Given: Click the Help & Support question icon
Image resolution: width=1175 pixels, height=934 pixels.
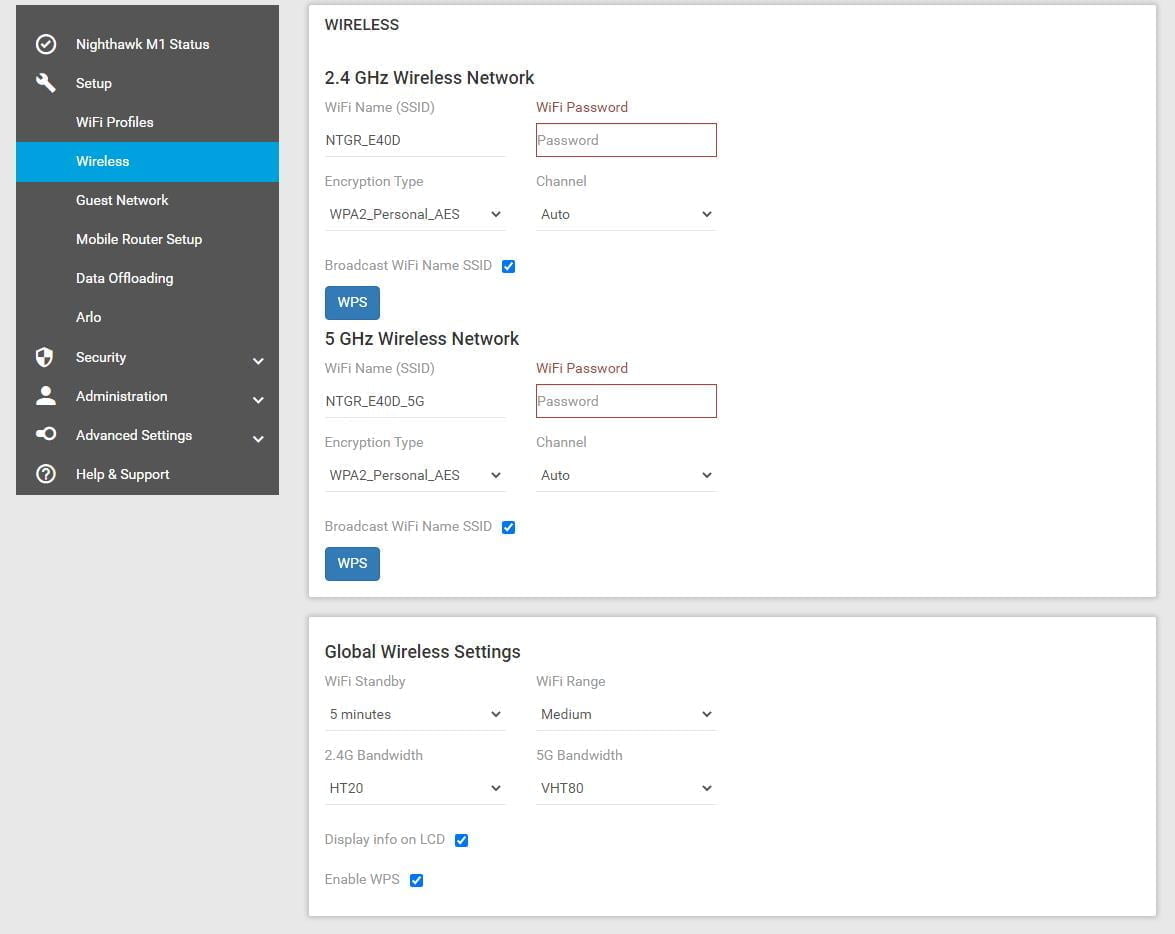Looking at the screenshot, I should click(x=46, y=474).
